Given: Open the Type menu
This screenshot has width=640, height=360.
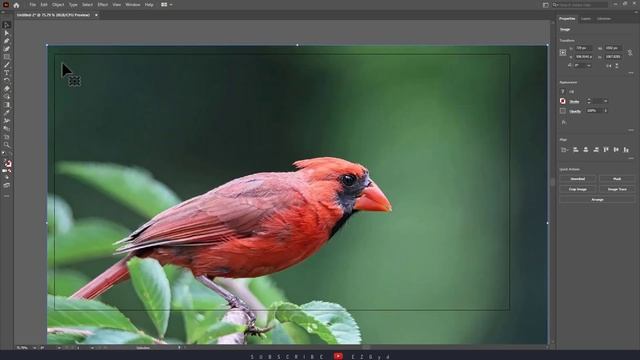Looking at the screenshot, I should pyautogui.click(x=73, y=5).
